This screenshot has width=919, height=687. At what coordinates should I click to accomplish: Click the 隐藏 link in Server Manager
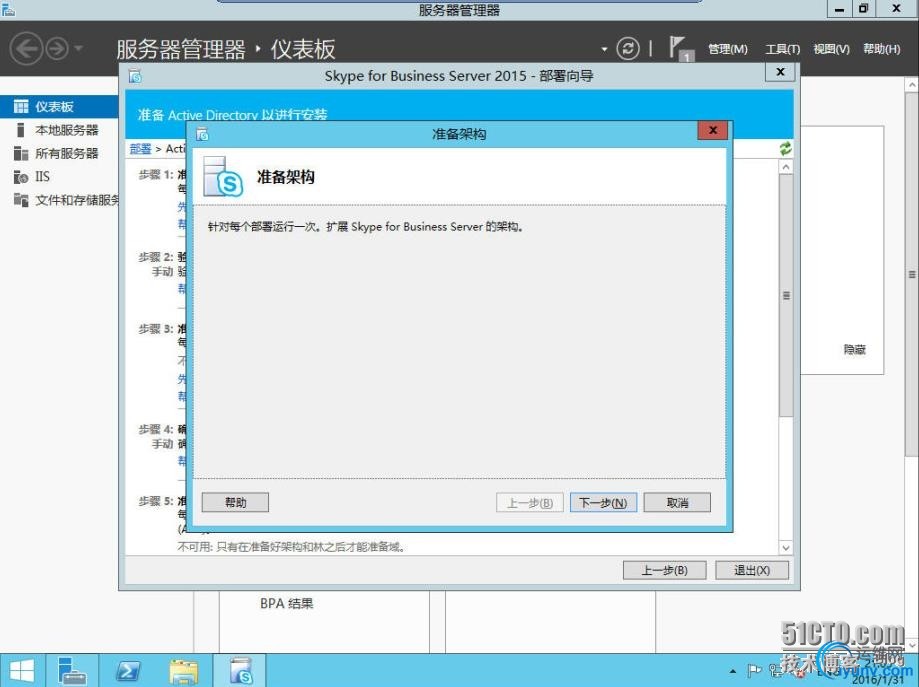coord(855,349)
